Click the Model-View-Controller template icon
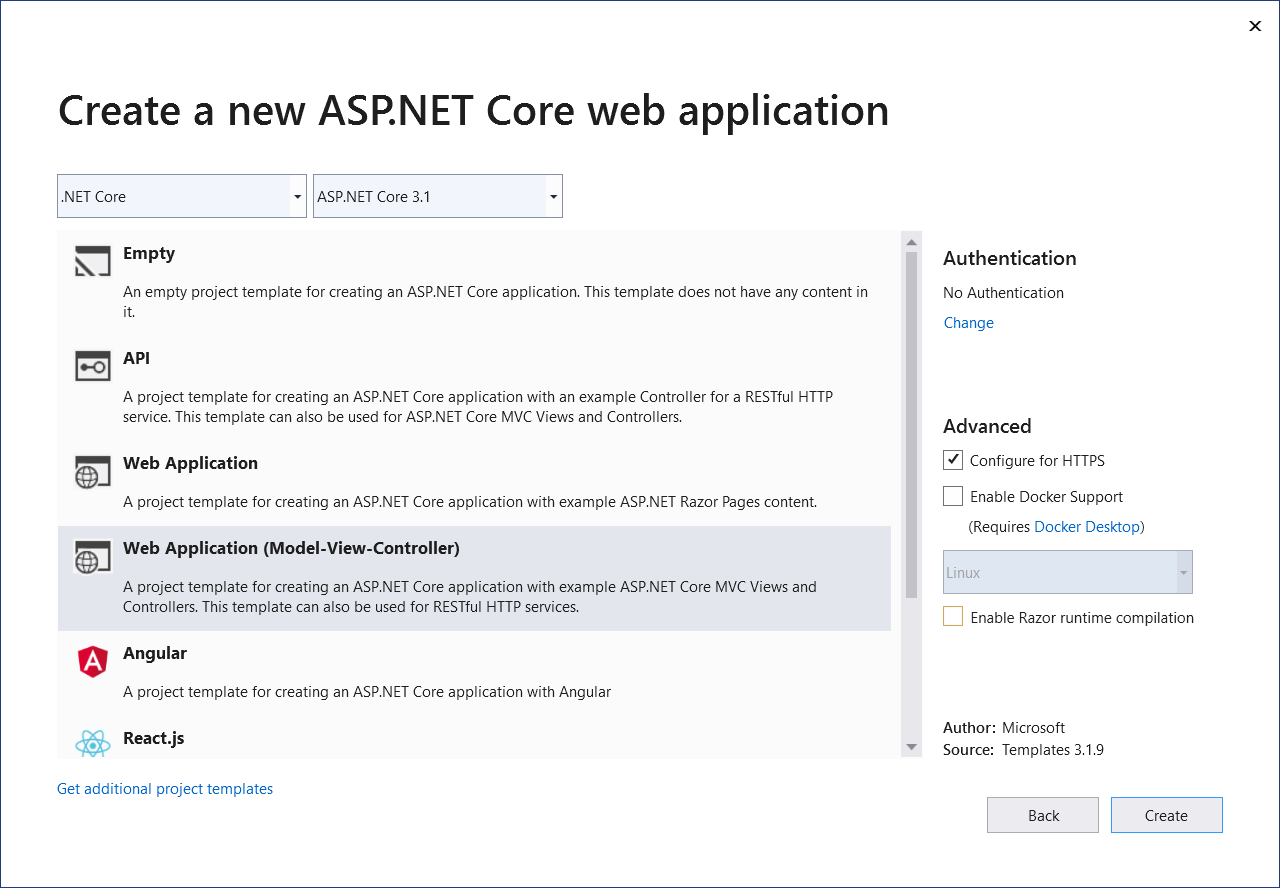The image size is (1280, 888). pos(92,556)
